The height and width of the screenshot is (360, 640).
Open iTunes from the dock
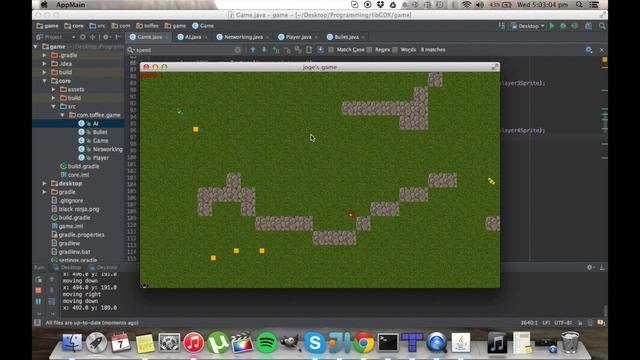coord(193,342)
